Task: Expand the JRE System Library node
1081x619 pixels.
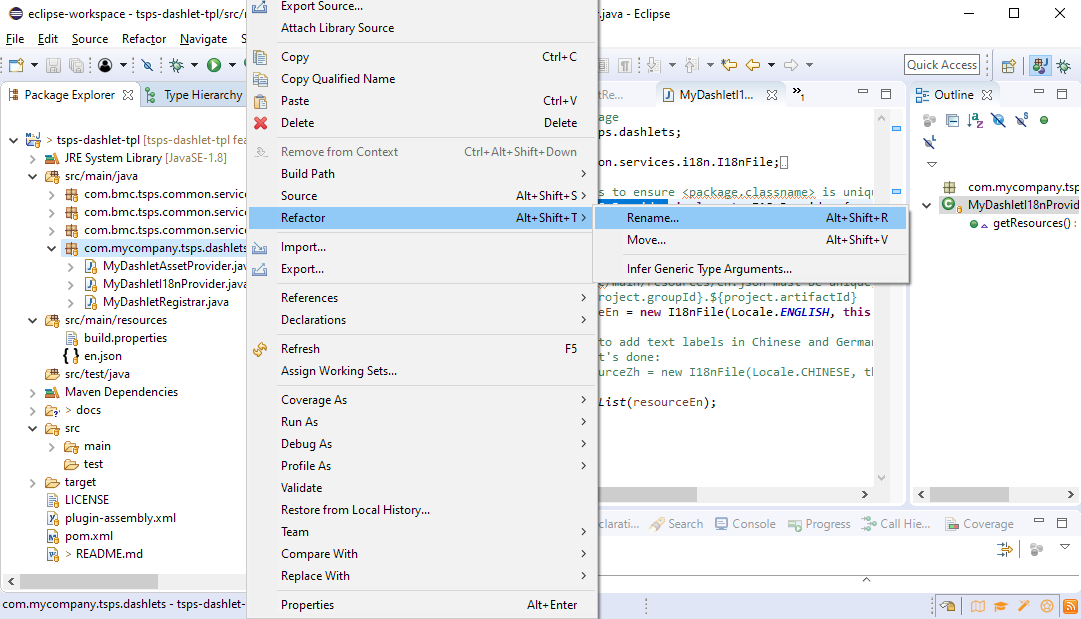Action: pyautogui.click(x=32, y=158)
